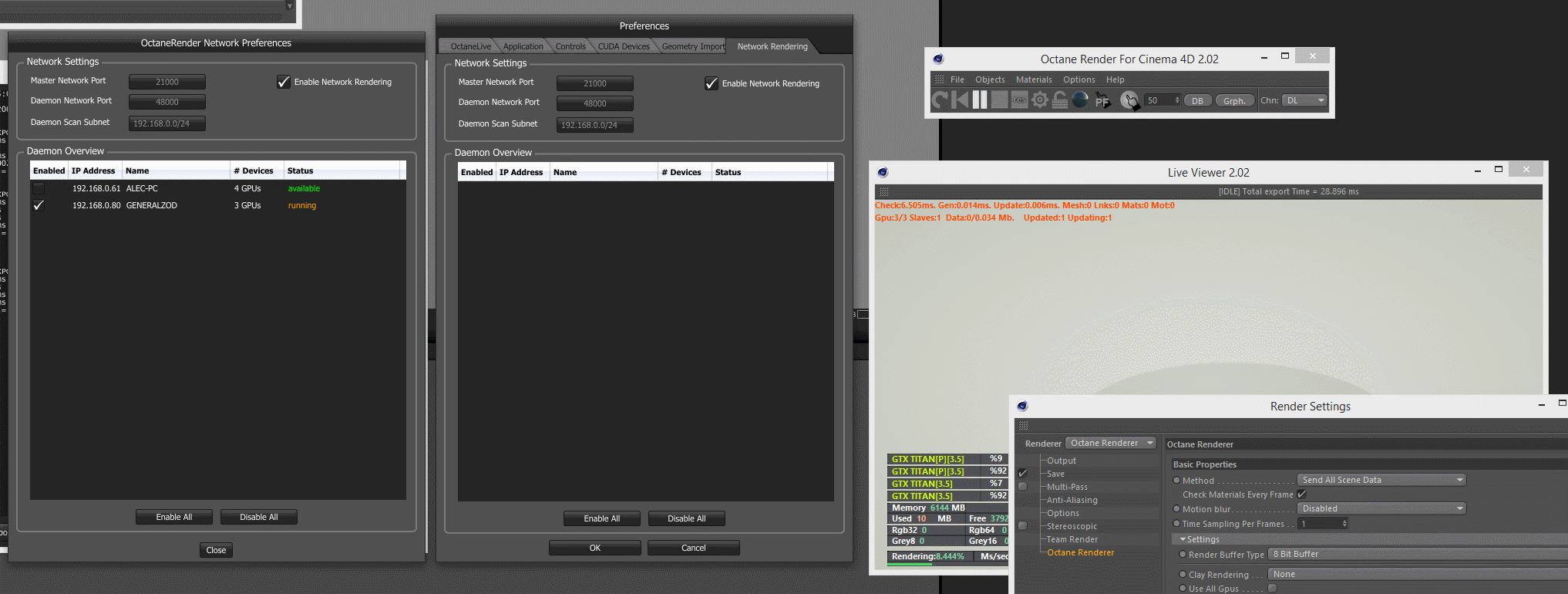The width and height of the screenshot is (1568, 594).
Task: Toggle the 'res' resolution lock icon
Action: pos(1020,100)
